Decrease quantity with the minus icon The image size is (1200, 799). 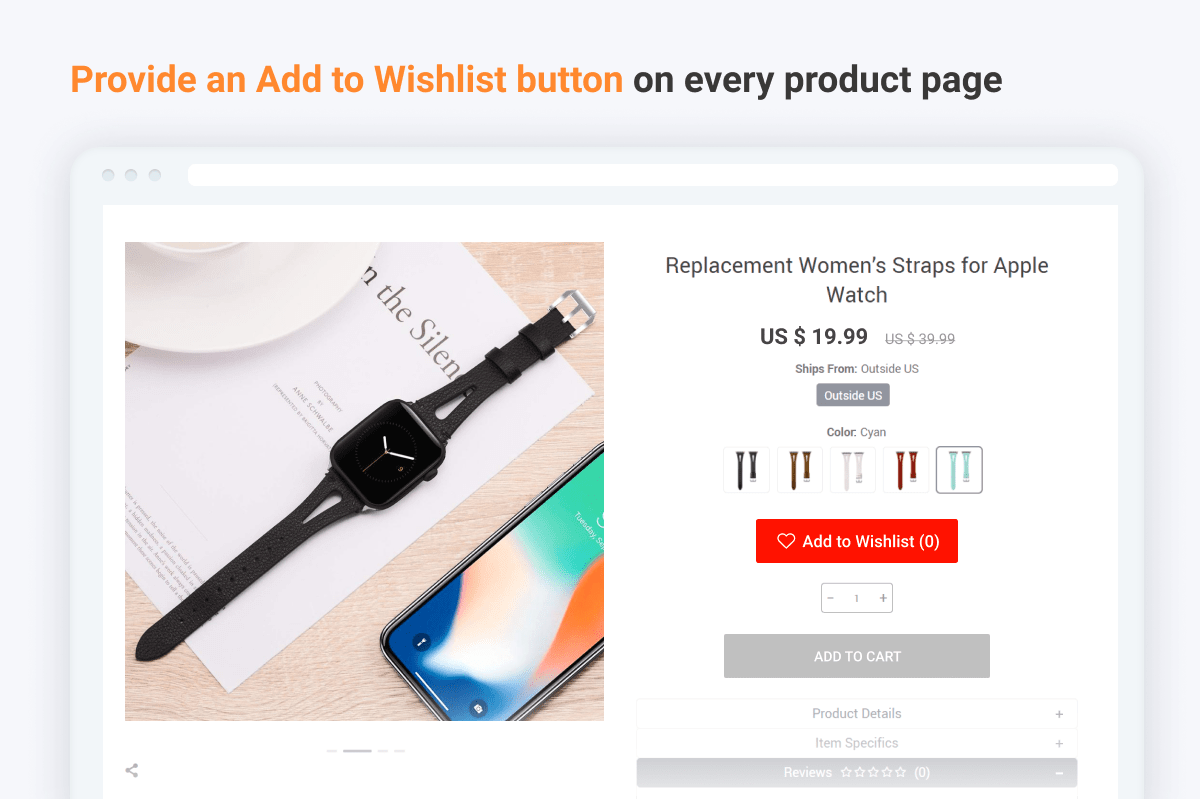(x=830, y=598)
